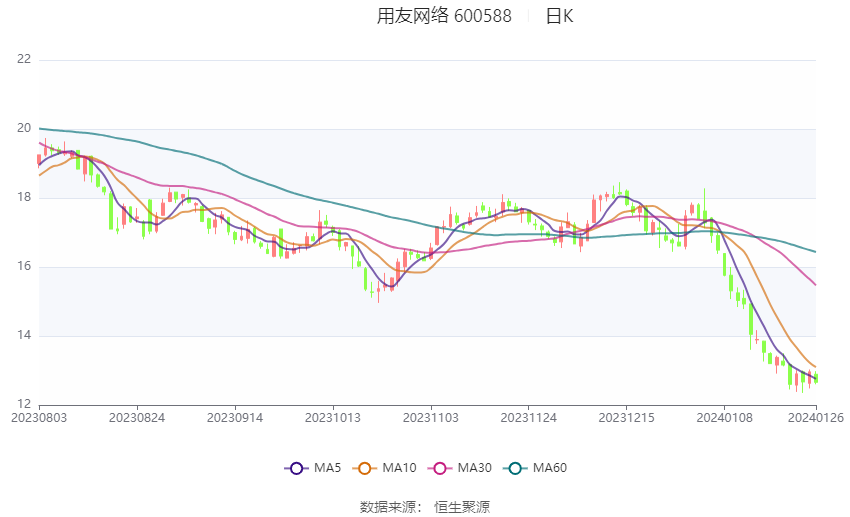Click the 20231124 date axis label
This screenshot has width=850, height=517.
pos(529,418)
